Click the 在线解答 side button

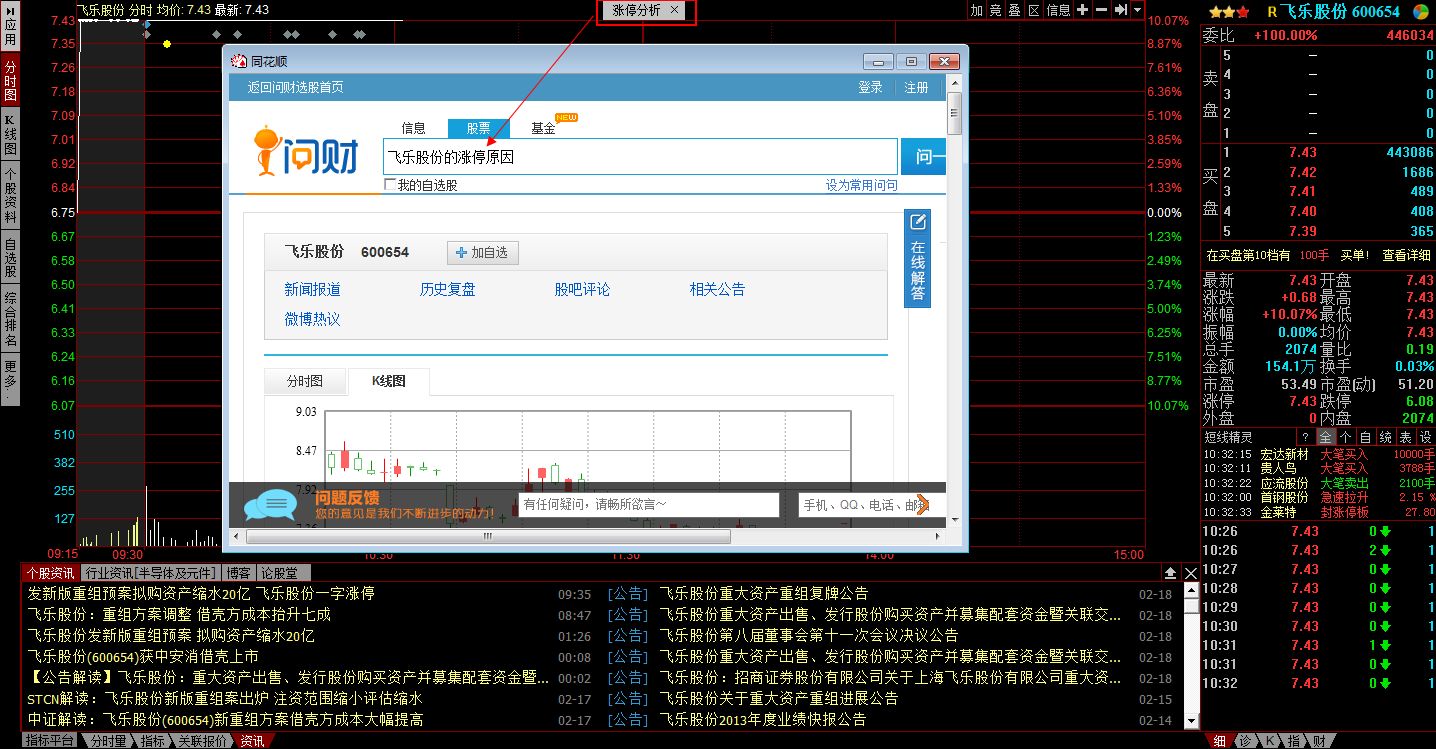pos(918,258)
